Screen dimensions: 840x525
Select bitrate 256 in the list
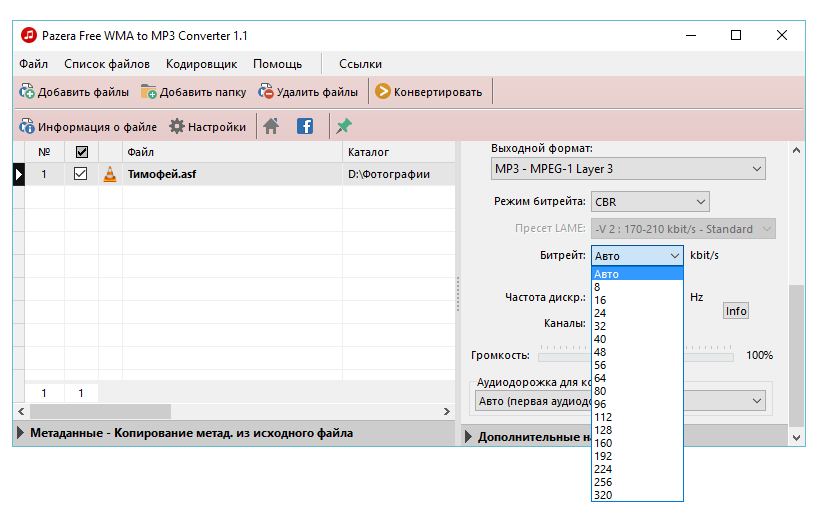pyautogui.click(x=638, y=482)
